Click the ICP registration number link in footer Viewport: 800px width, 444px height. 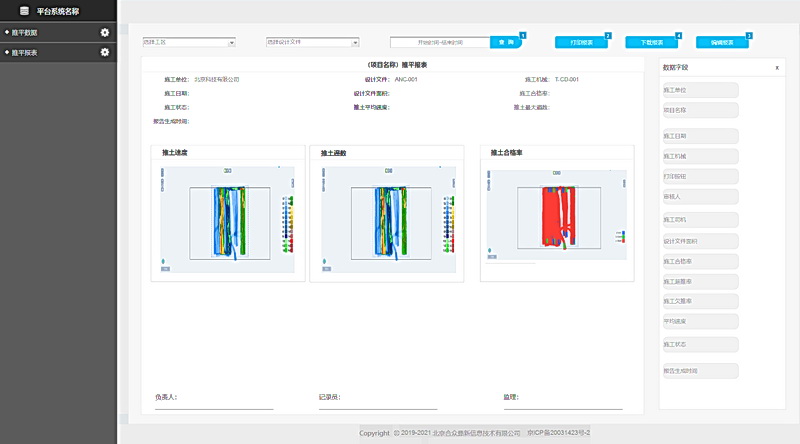(x=559, y=433)
